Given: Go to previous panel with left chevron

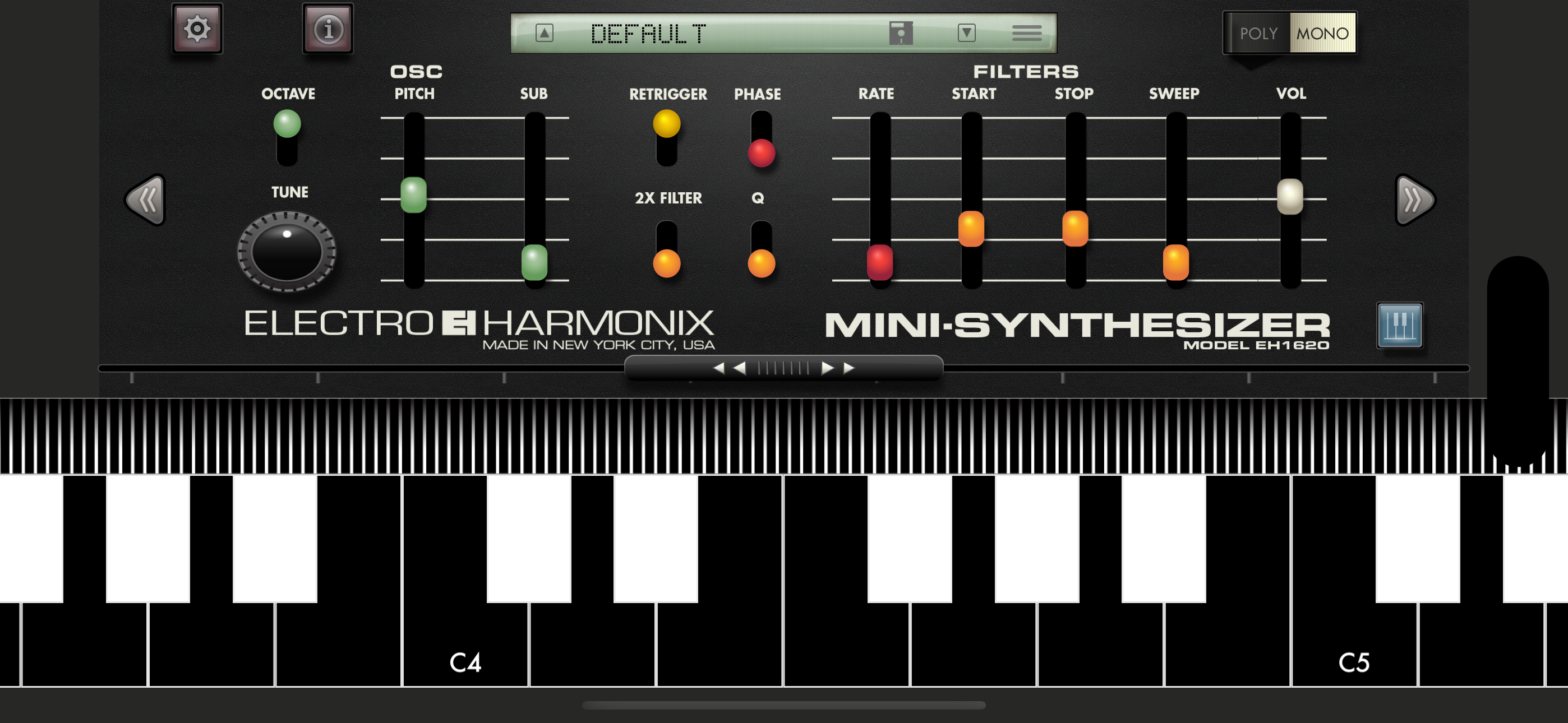Looking at the screenshot, I should tap(146, 200).
